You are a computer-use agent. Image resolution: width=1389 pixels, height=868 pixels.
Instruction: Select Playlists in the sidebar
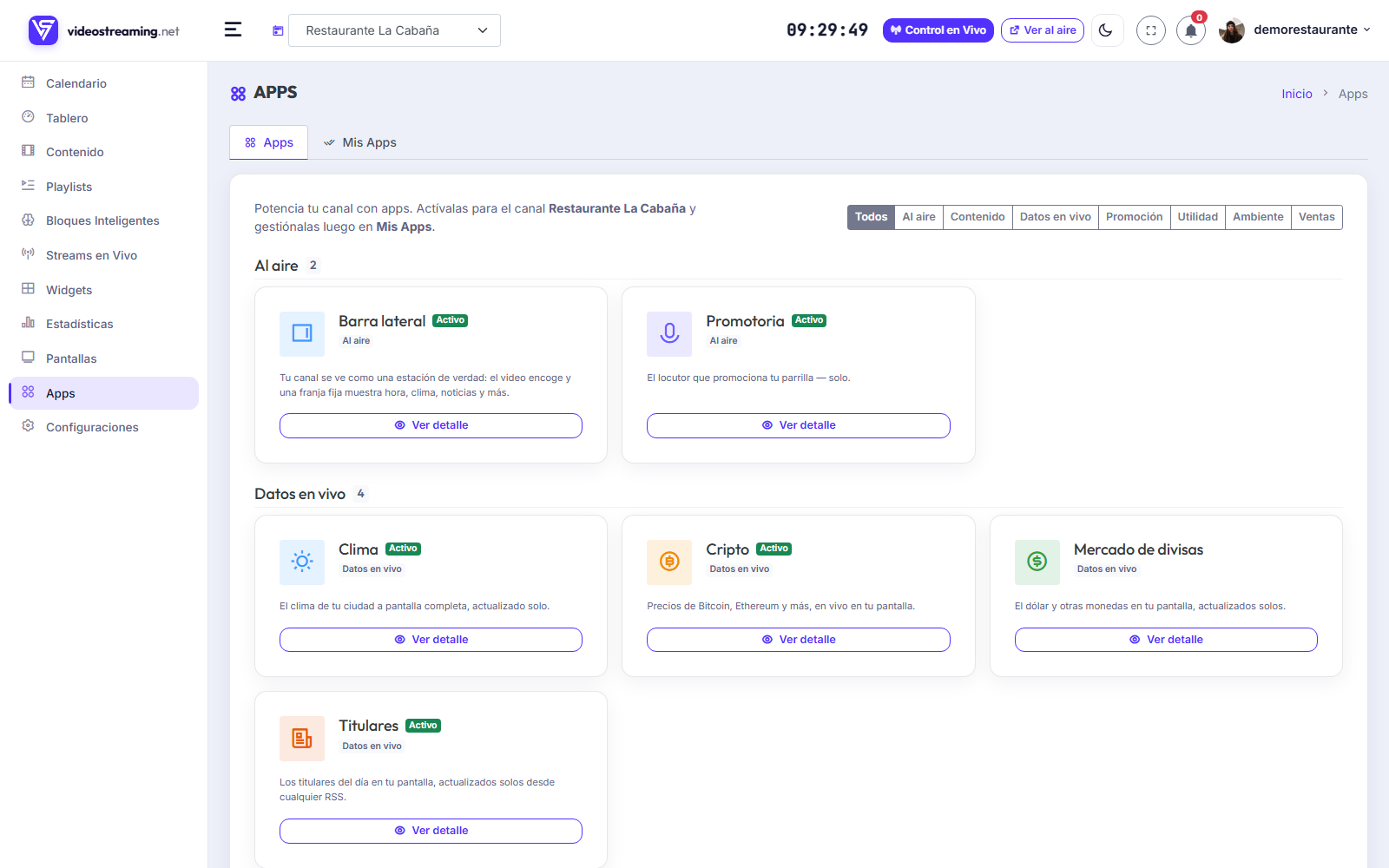pos(103,187)
